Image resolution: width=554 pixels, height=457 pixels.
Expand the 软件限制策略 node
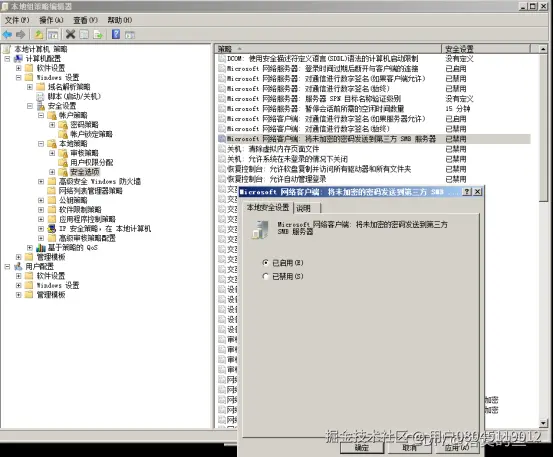coord(41,210)
